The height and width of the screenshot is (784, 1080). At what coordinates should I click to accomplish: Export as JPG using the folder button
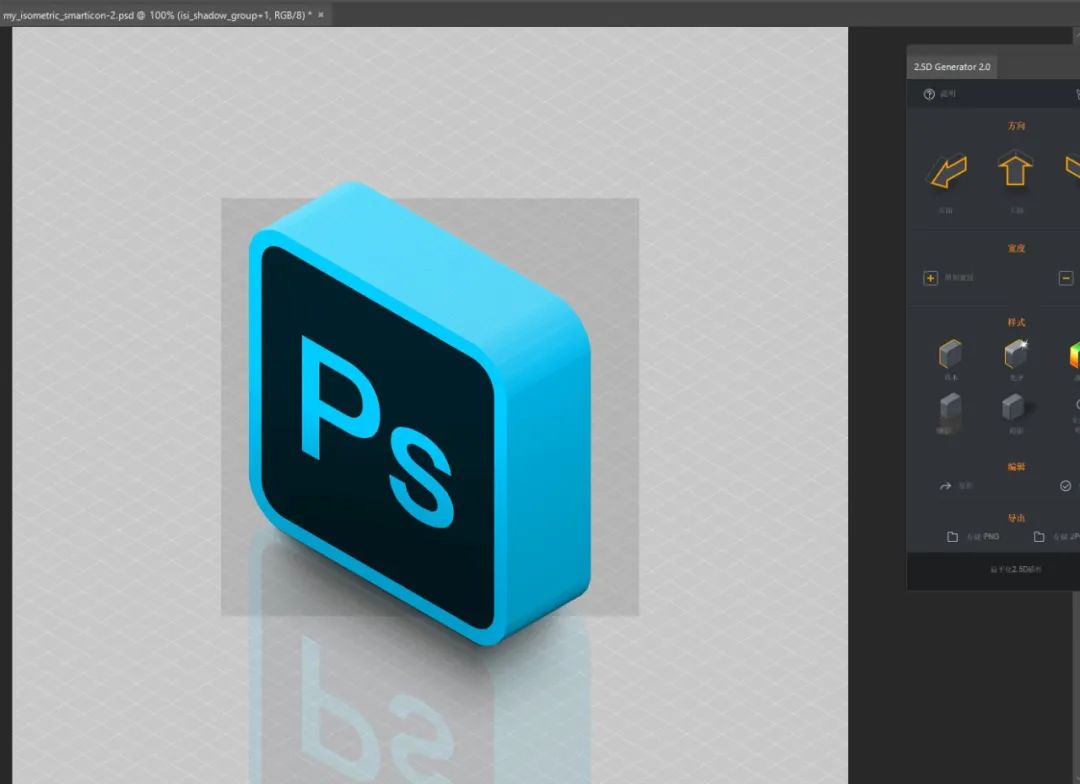[x=1040, y=537]
